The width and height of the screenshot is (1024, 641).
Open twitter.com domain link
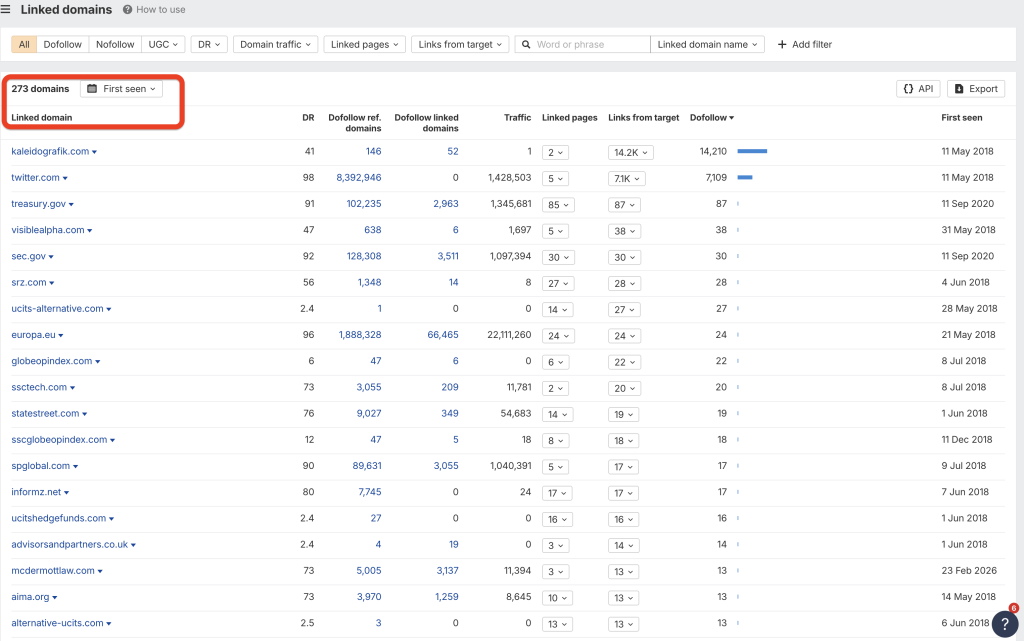tap(35, 178)
